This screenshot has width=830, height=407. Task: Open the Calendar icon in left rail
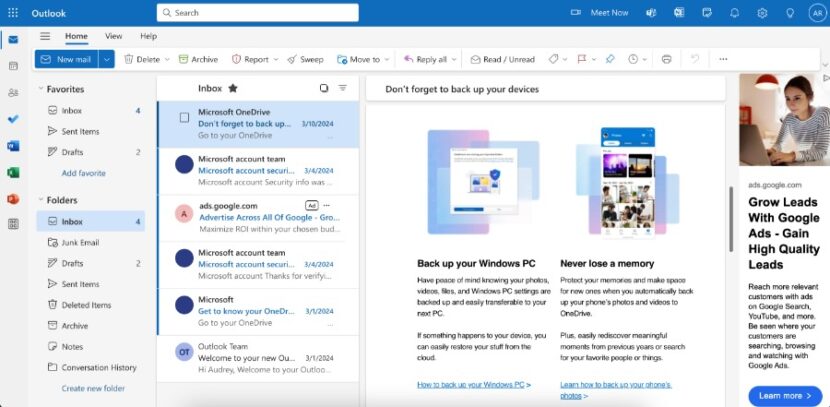pos(13,66)
